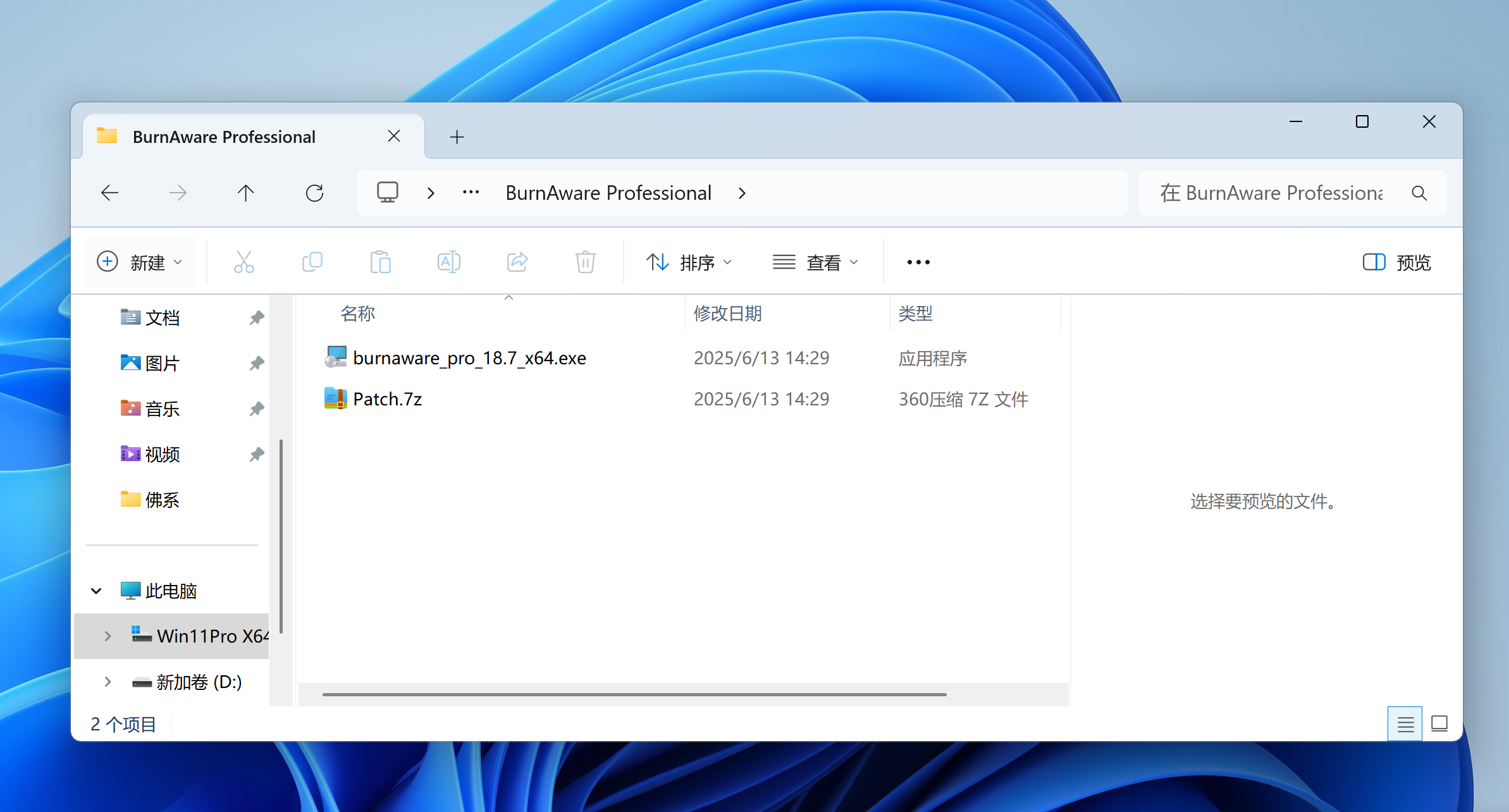1509x812 pixels.
Task: Select the burnaware_pro_18.7_x64.exe file
Action: [x=469, y=358]
